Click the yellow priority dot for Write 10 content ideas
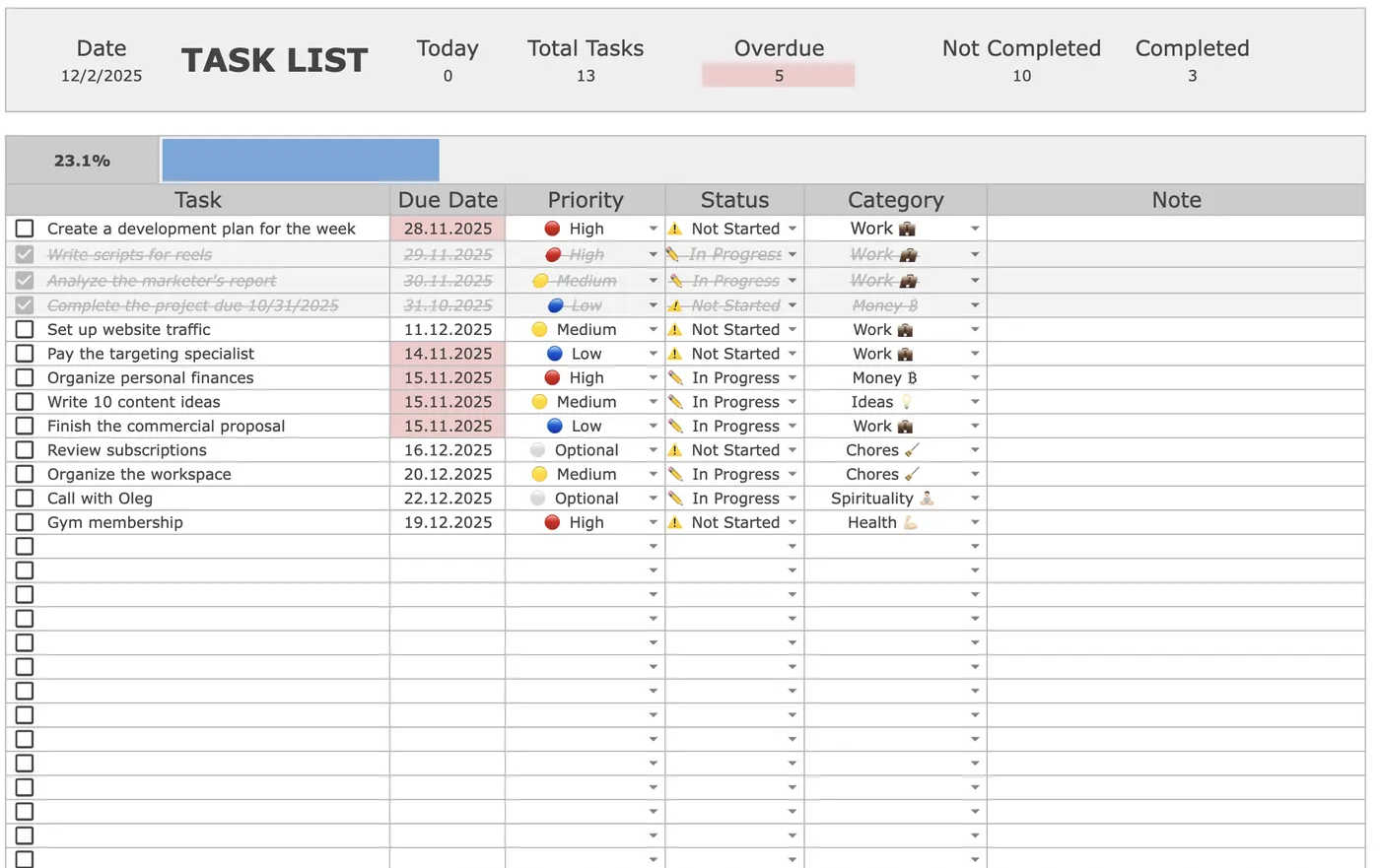 (539, 402)
